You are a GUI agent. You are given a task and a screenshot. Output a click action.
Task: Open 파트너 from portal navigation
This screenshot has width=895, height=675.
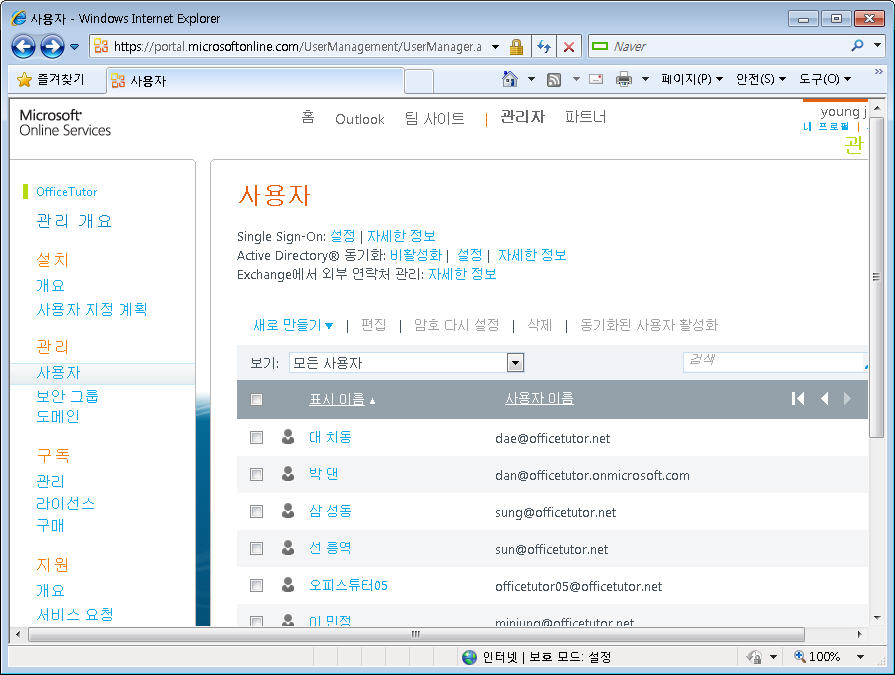tap(586, 117)
